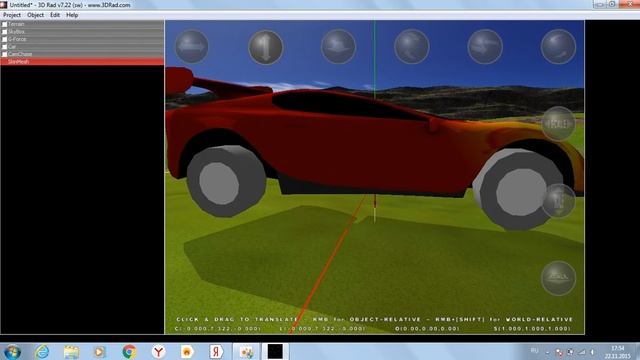The image size is (640, 360).
Task: Open the taskbar clock and date
Action: click(618, 352)
